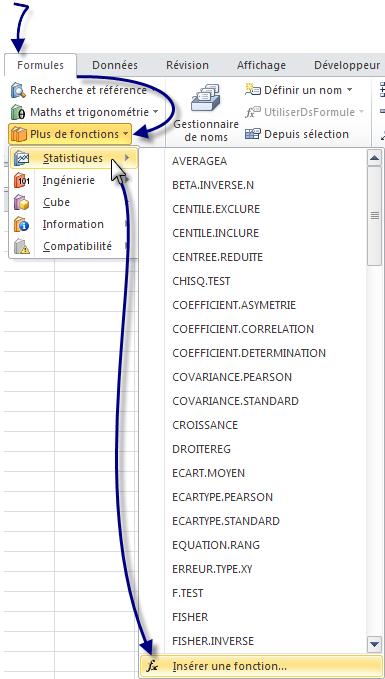Select the DROITEREG function
Viewport: 385px width, 679px height.
pos(201,449)
